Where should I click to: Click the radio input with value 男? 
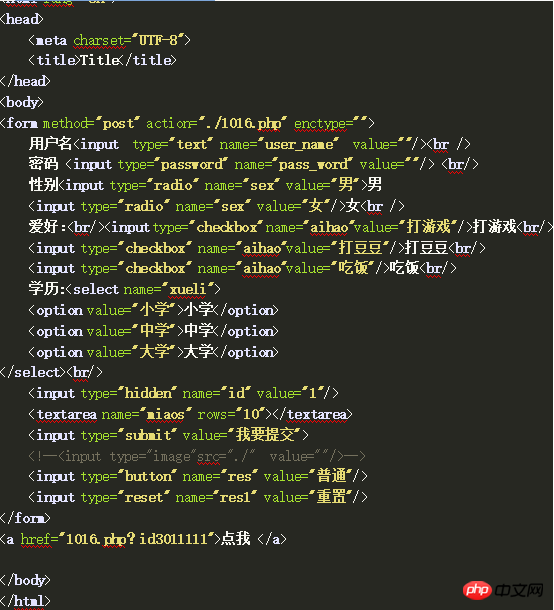point(205,185)
